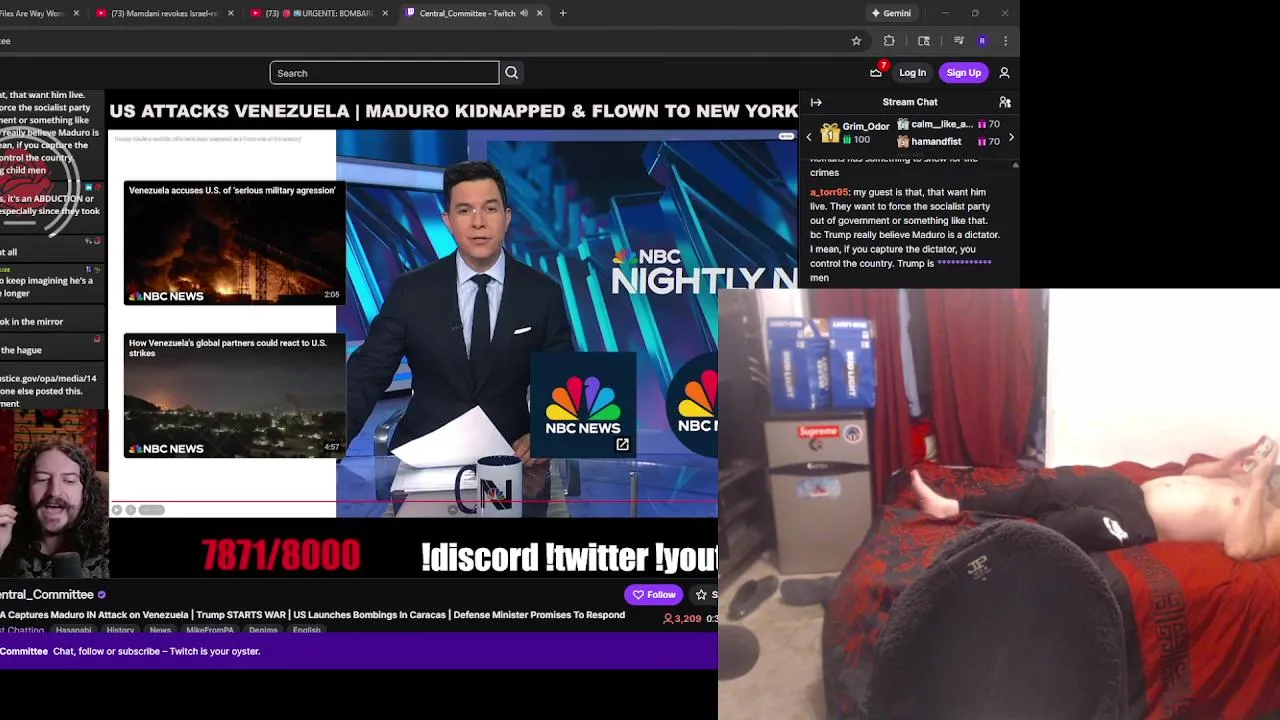Open the News stream tag
The width and height of the screenshot is (1280, 720).
pyautogui.click(x=160, y=630)
